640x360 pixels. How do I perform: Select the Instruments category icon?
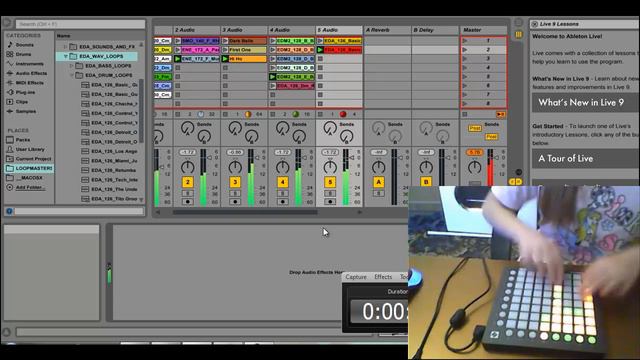pos(10,64)
